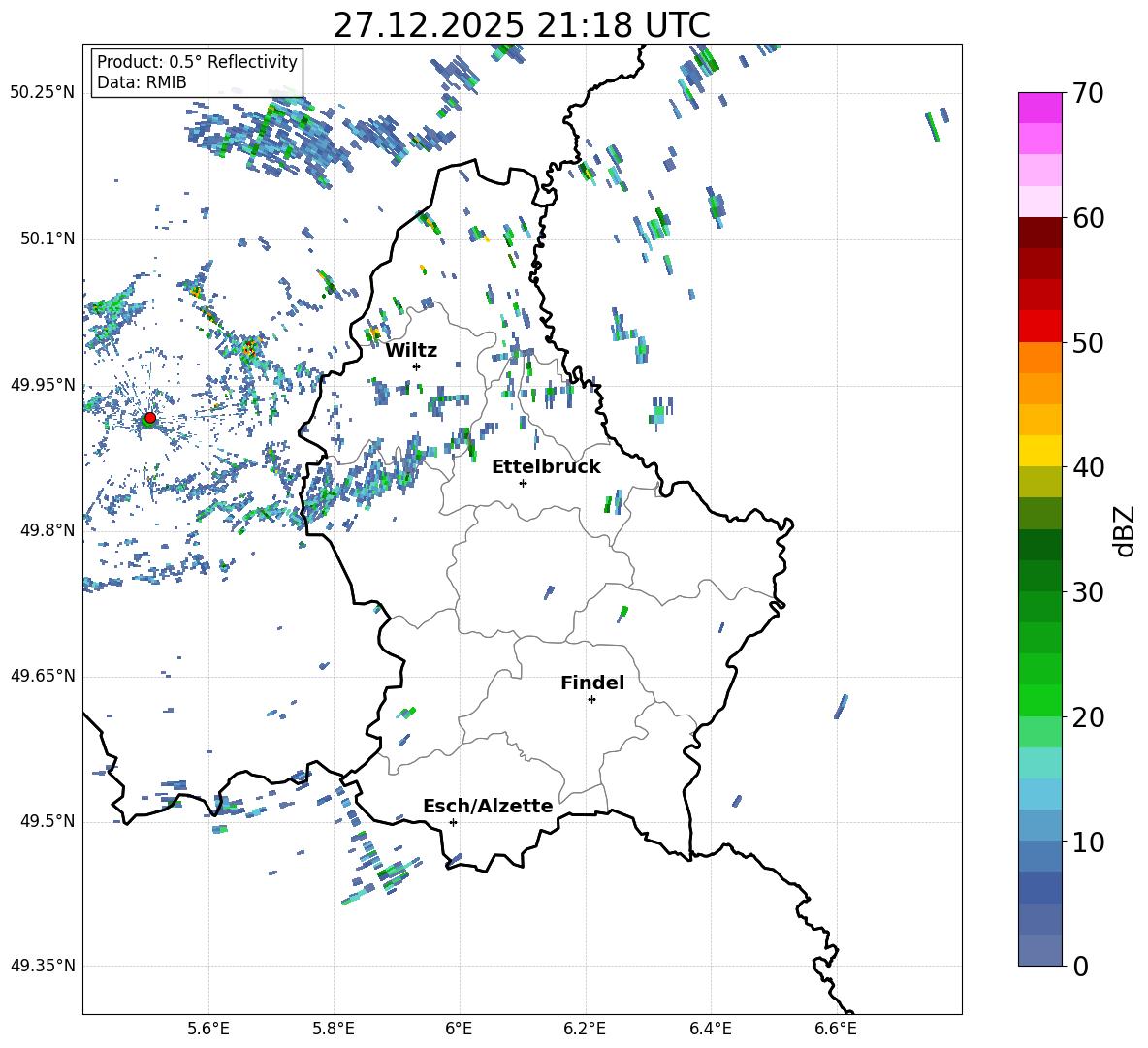Pick the bright red colorbar swatch above 50
This screenshot has height=1048, width=1148.
[1040, 326]
